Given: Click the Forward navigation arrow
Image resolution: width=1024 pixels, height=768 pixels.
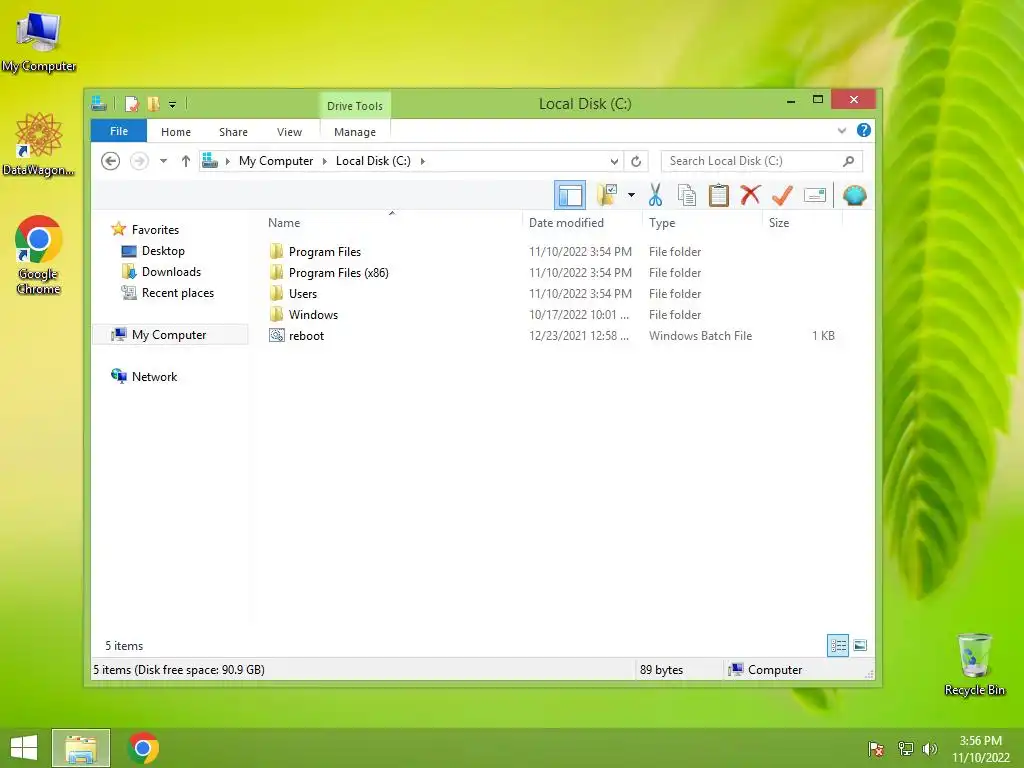Looking at the screenshot, I should tap(139, 161).
